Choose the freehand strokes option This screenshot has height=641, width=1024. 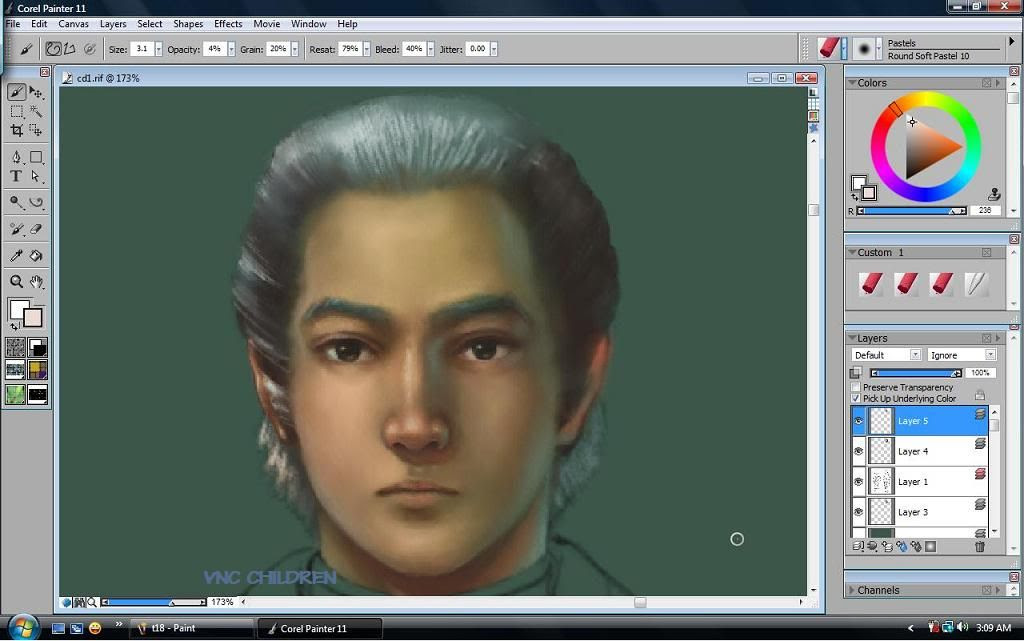coord(53,49)
